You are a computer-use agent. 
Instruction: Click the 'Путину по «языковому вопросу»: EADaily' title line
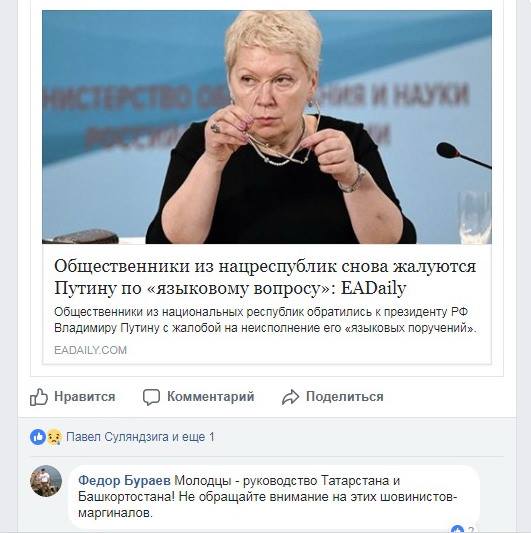(230, 288)
